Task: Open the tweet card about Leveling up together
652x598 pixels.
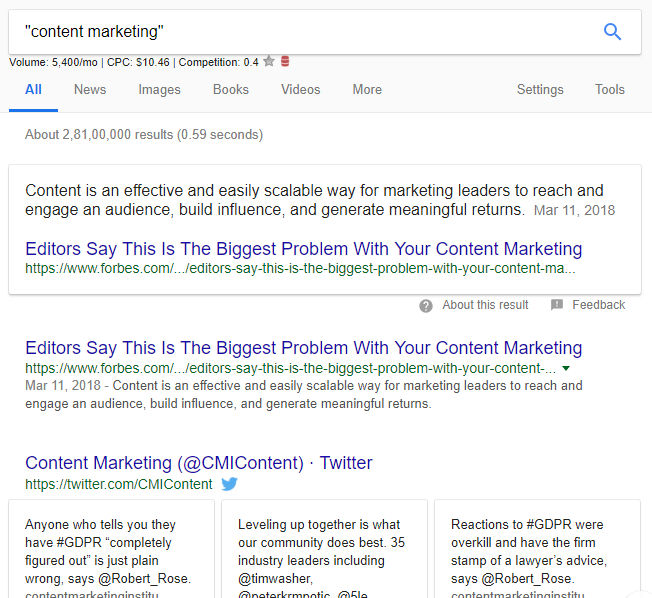Action: coord(324,550)
